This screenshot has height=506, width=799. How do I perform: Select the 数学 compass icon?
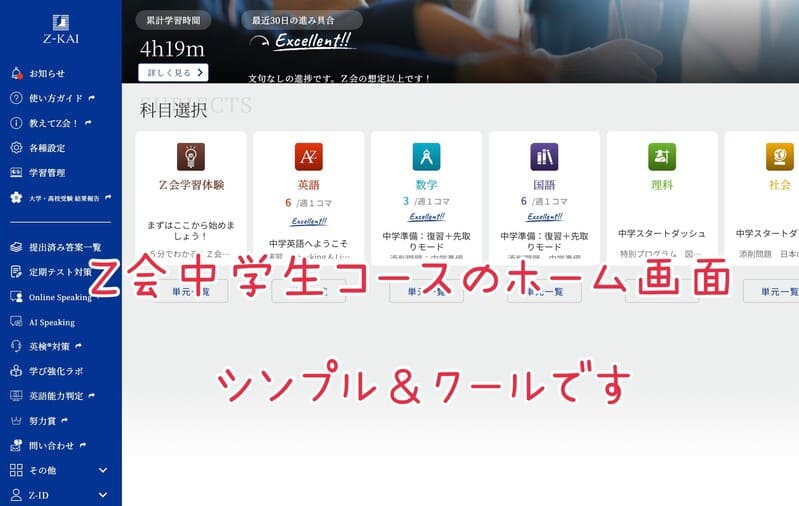427,156
